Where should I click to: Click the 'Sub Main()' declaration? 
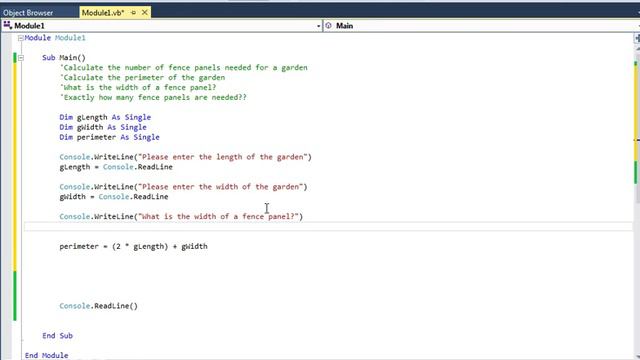64,58
